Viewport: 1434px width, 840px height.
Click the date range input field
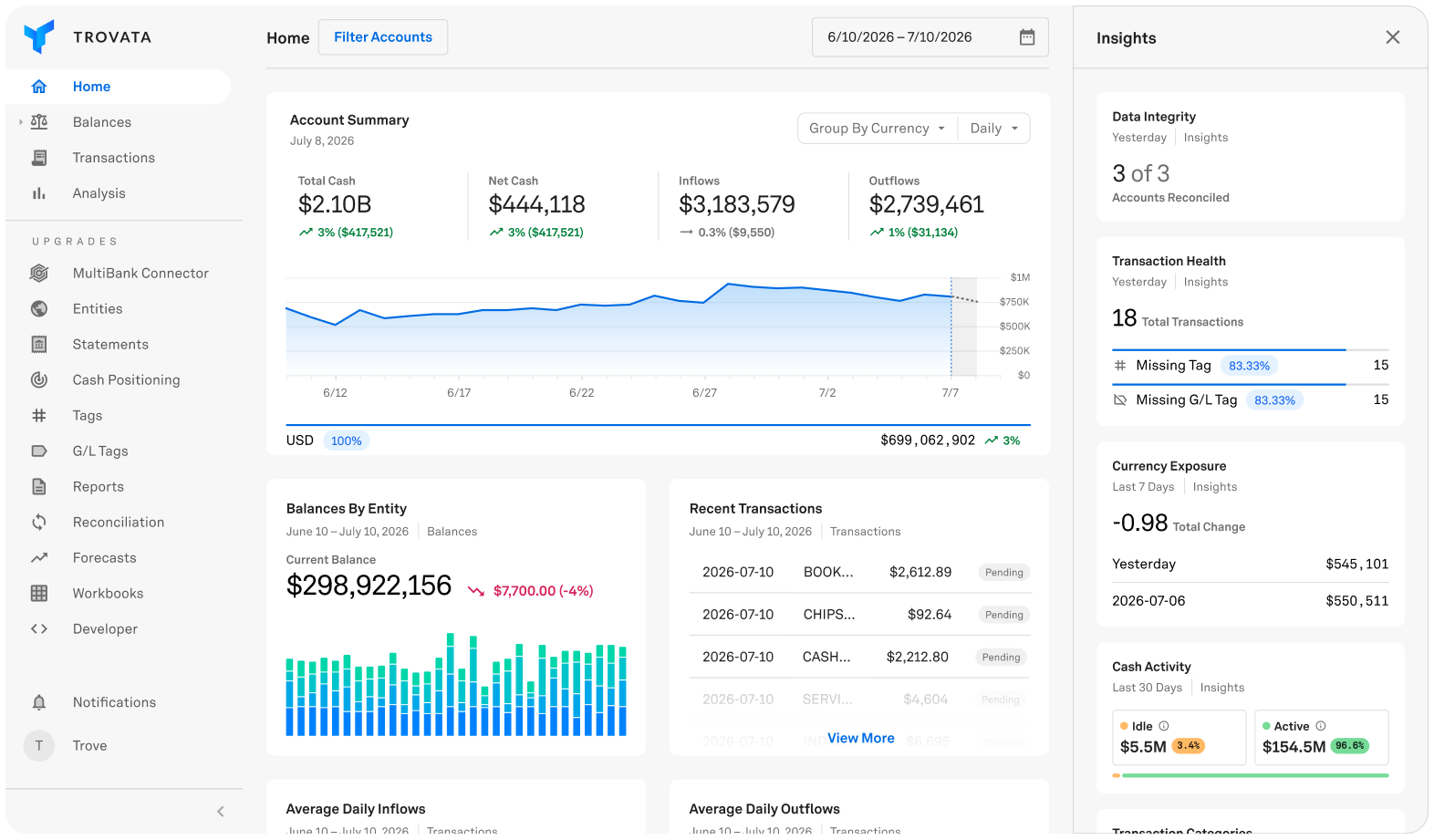930,37
